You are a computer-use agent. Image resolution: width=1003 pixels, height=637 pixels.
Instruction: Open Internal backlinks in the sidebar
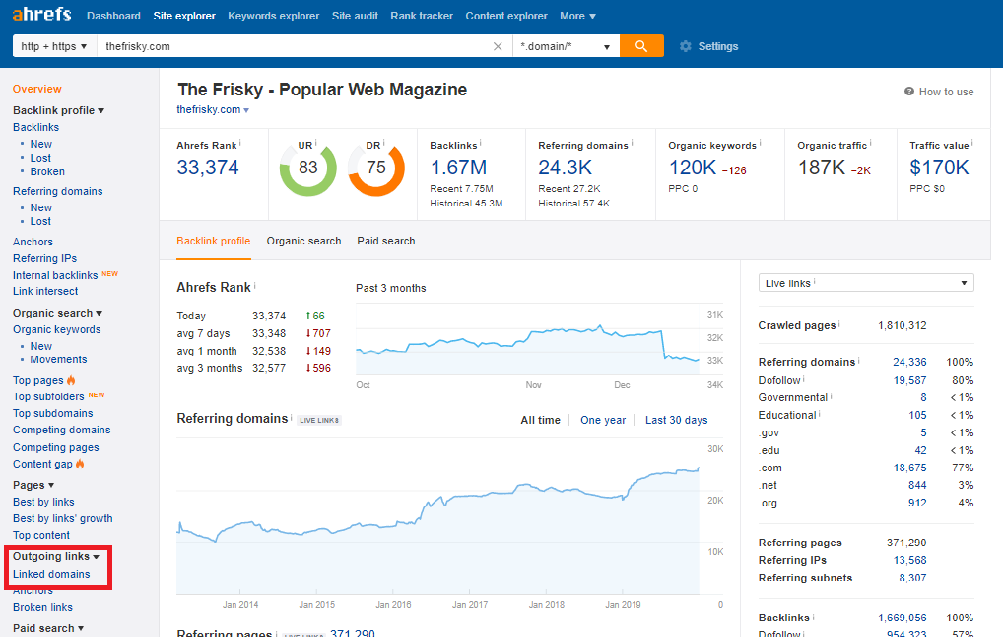[x=56, y=275]
